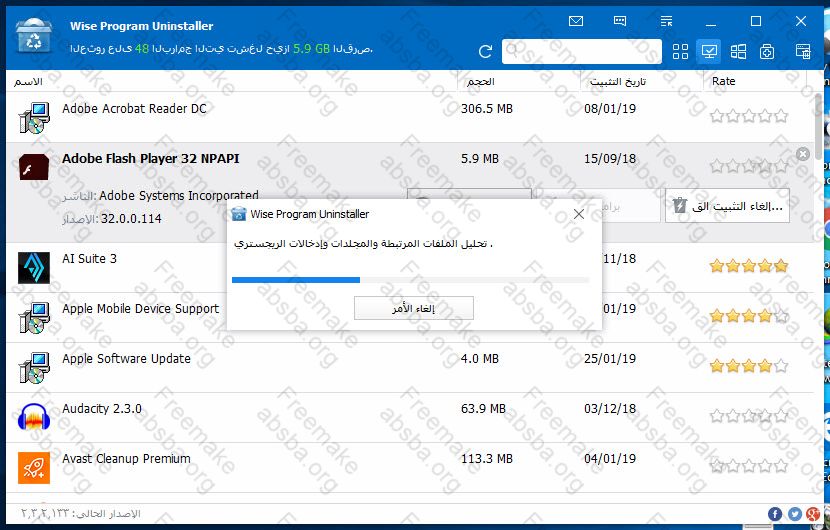This screenshot has width=830, height=530.
Task: Select the Adobe Flash Player 32 NPAPI title
Action: pos(150,158)
